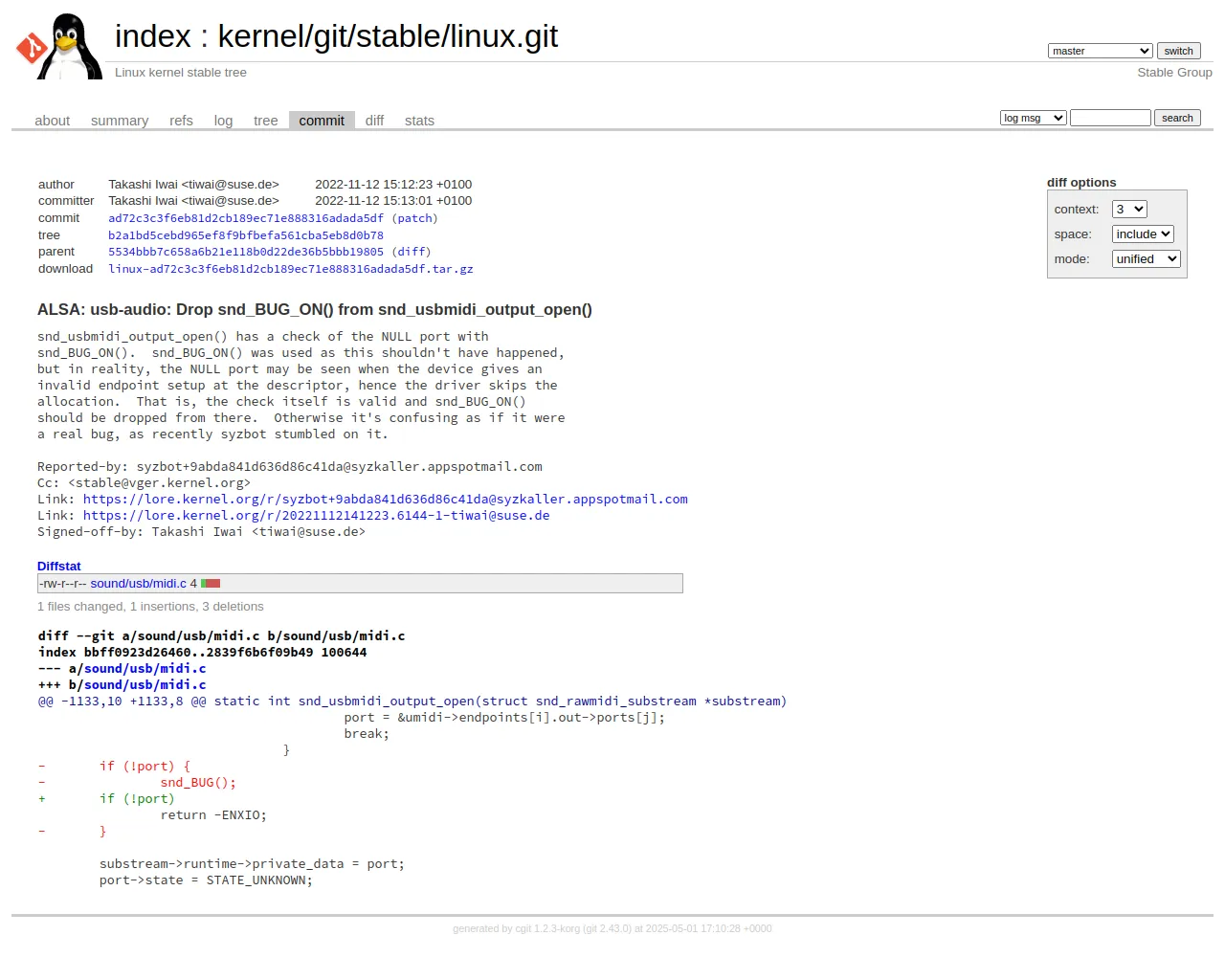This screenshot has width=1225, height=980.
Task: Click the removed snd_BUG(); line
Action: [137, 783]
